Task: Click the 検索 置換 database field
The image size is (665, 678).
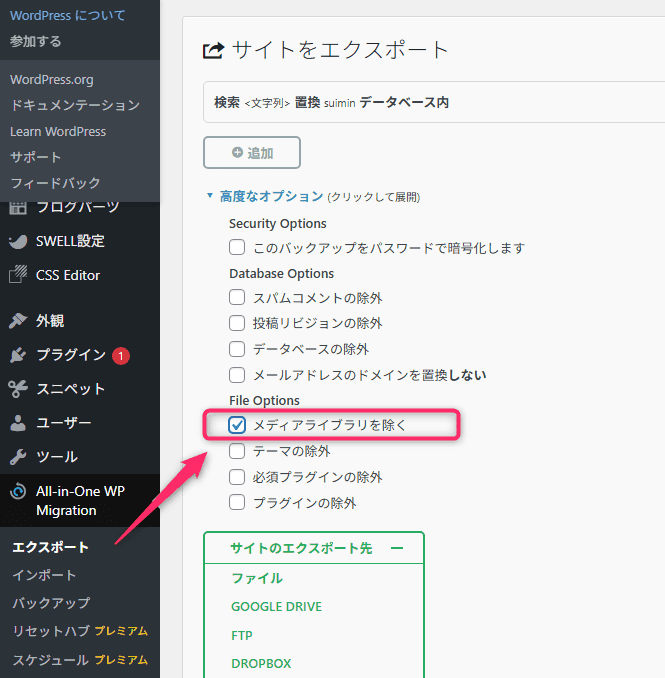Action: tap(434, 102)
